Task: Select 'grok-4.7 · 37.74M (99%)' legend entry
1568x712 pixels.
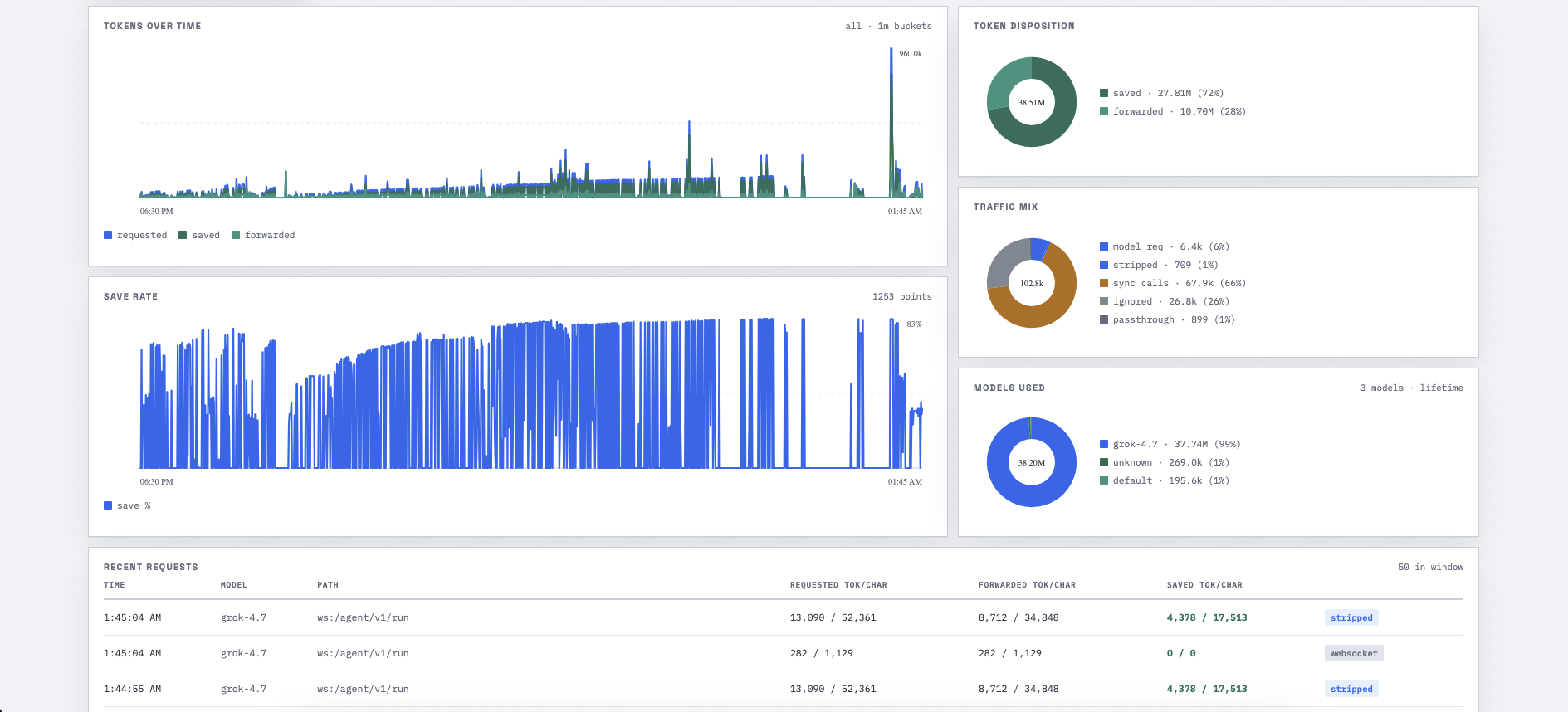Action: pos(1170,444)
